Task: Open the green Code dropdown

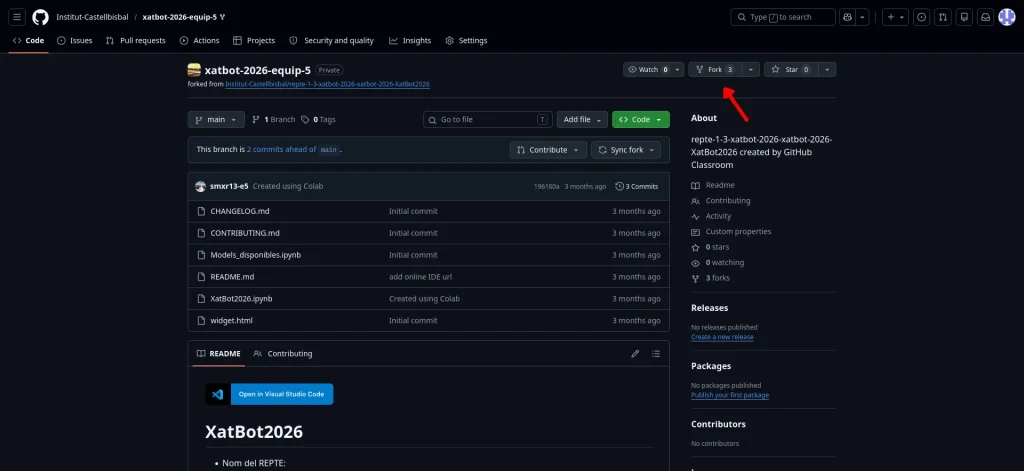Action: 640,120
